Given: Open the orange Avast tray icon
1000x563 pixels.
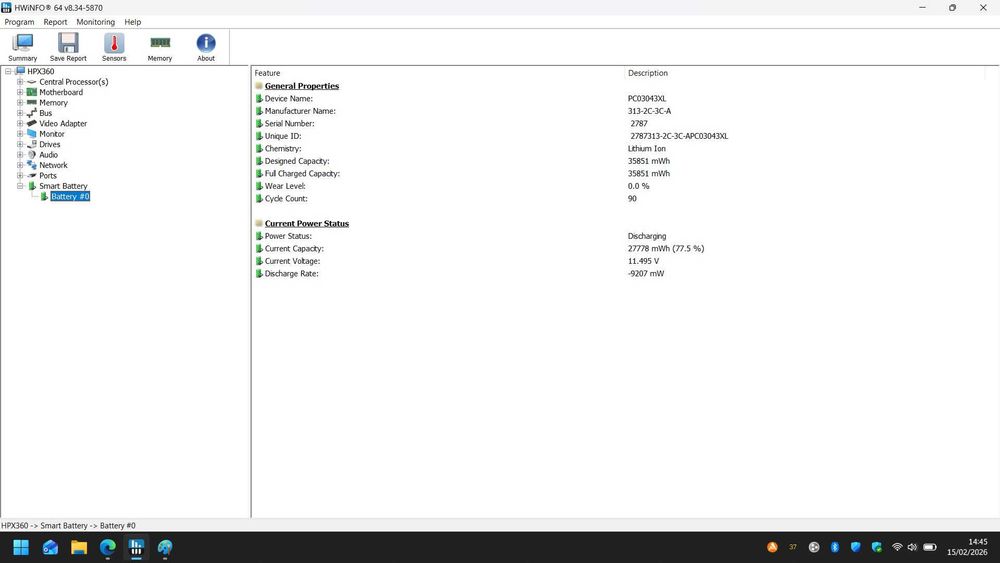Looking at the screenshot, I should [772, 547].
